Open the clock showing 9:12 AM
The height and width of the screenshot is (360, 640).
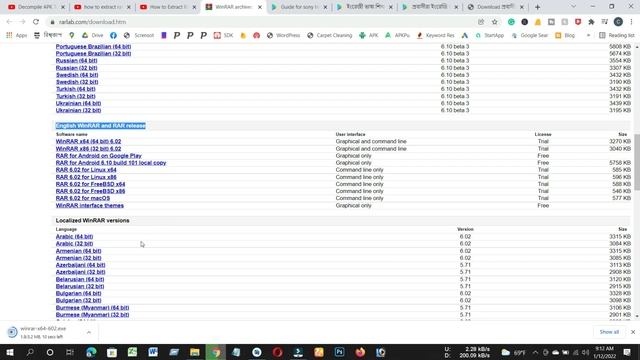pos(604,352)
